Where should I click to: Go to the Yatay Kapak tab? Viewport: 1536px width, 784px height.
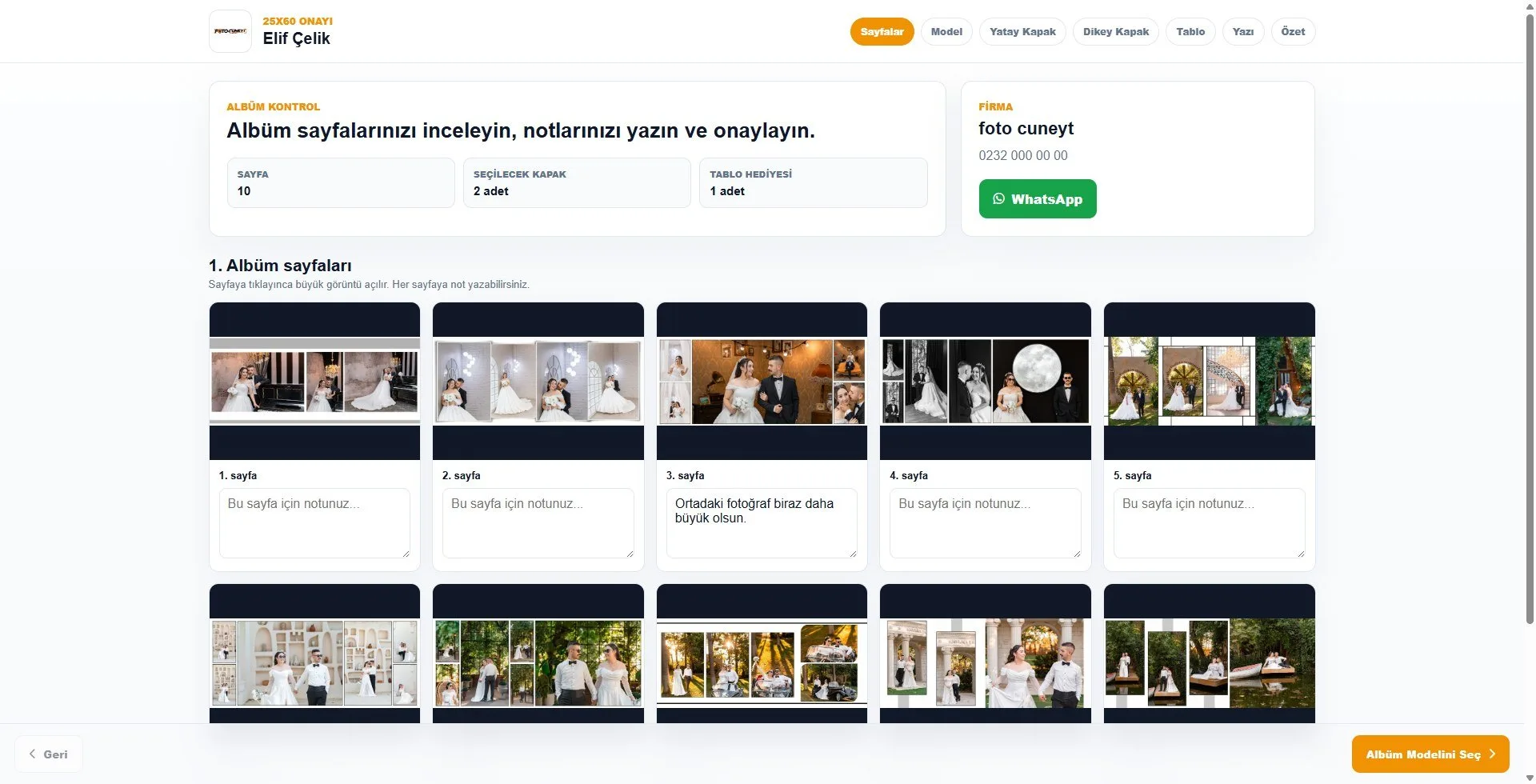click(1022, 32)
